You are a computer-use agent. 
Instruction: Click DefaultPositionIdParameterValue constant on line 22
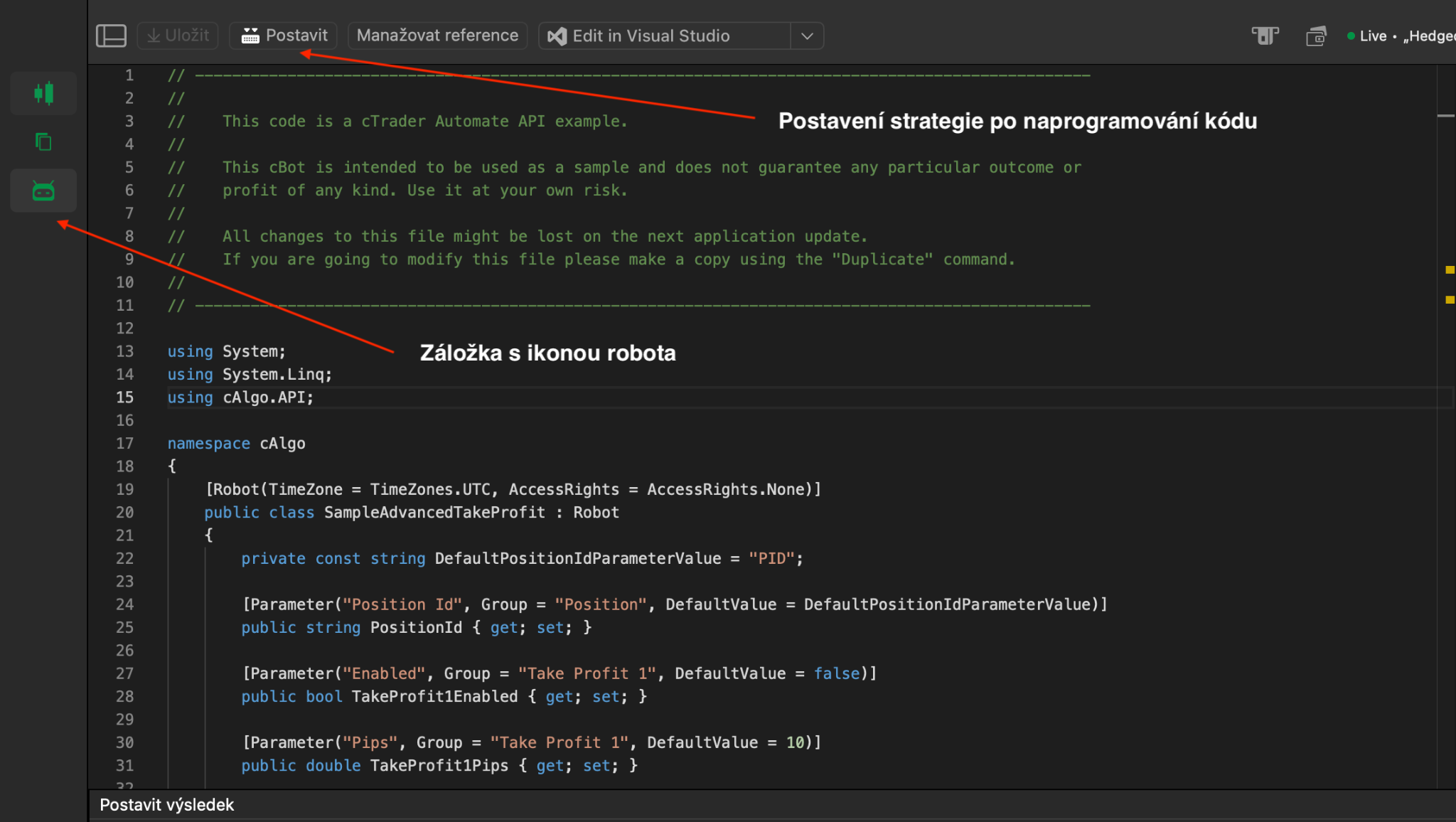578,558
